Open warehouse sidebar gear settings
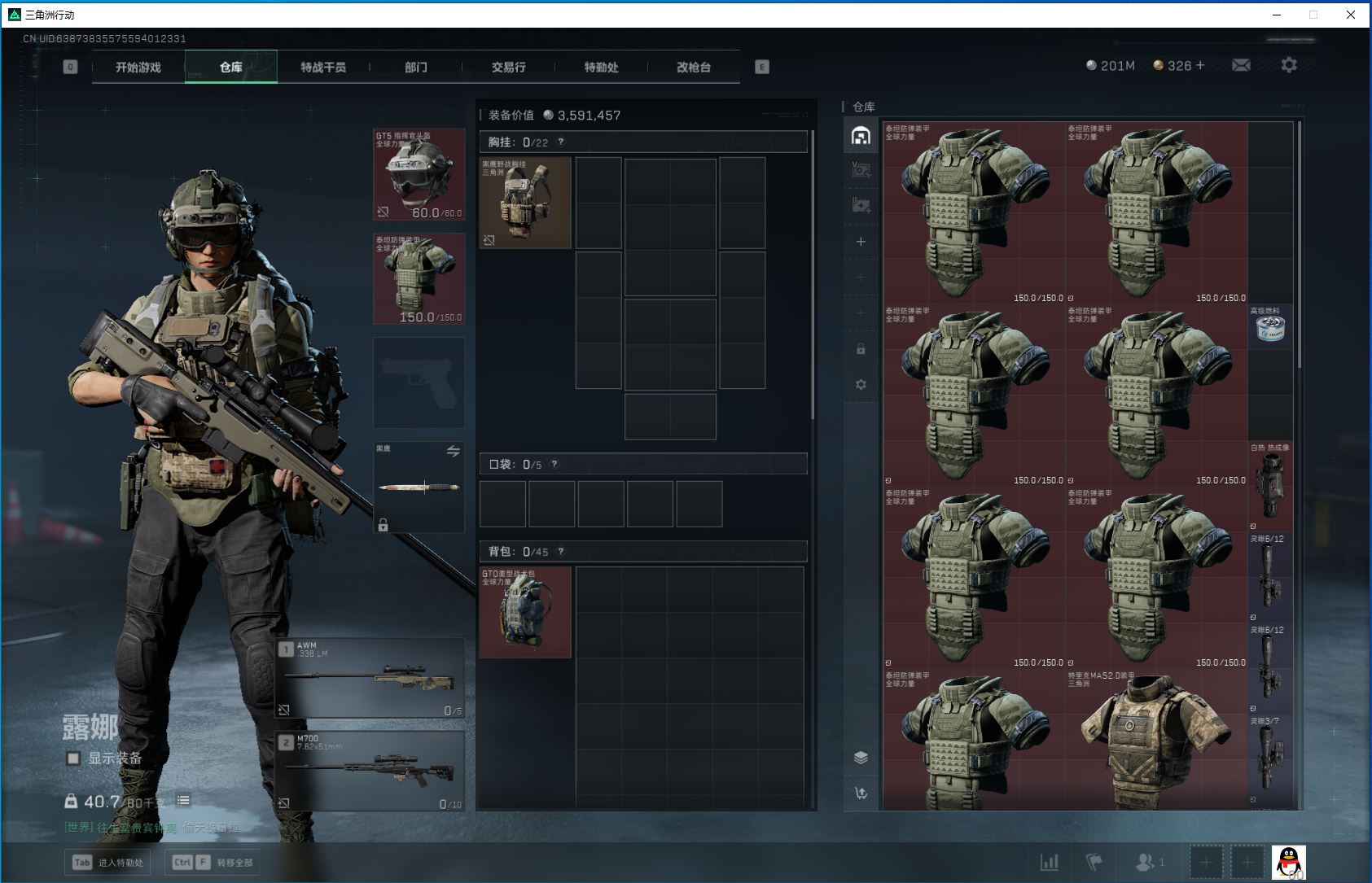Image resolution: width=1372 pixels, height=883 pixels. (x=861, y=384)
